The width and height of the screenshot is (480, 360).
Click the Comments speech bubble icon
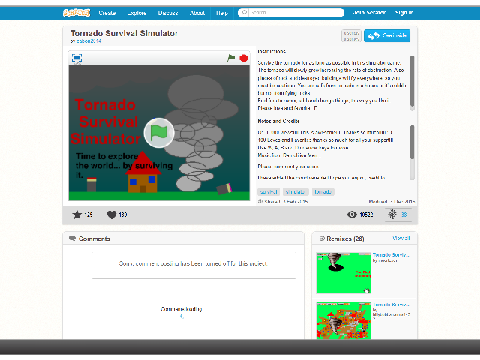click(x=72, y=238)
